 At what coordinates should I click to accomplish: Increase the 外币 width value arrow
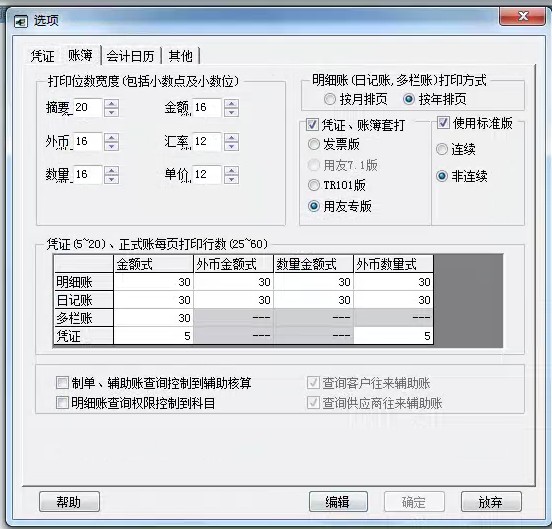[x=112, y=137]
